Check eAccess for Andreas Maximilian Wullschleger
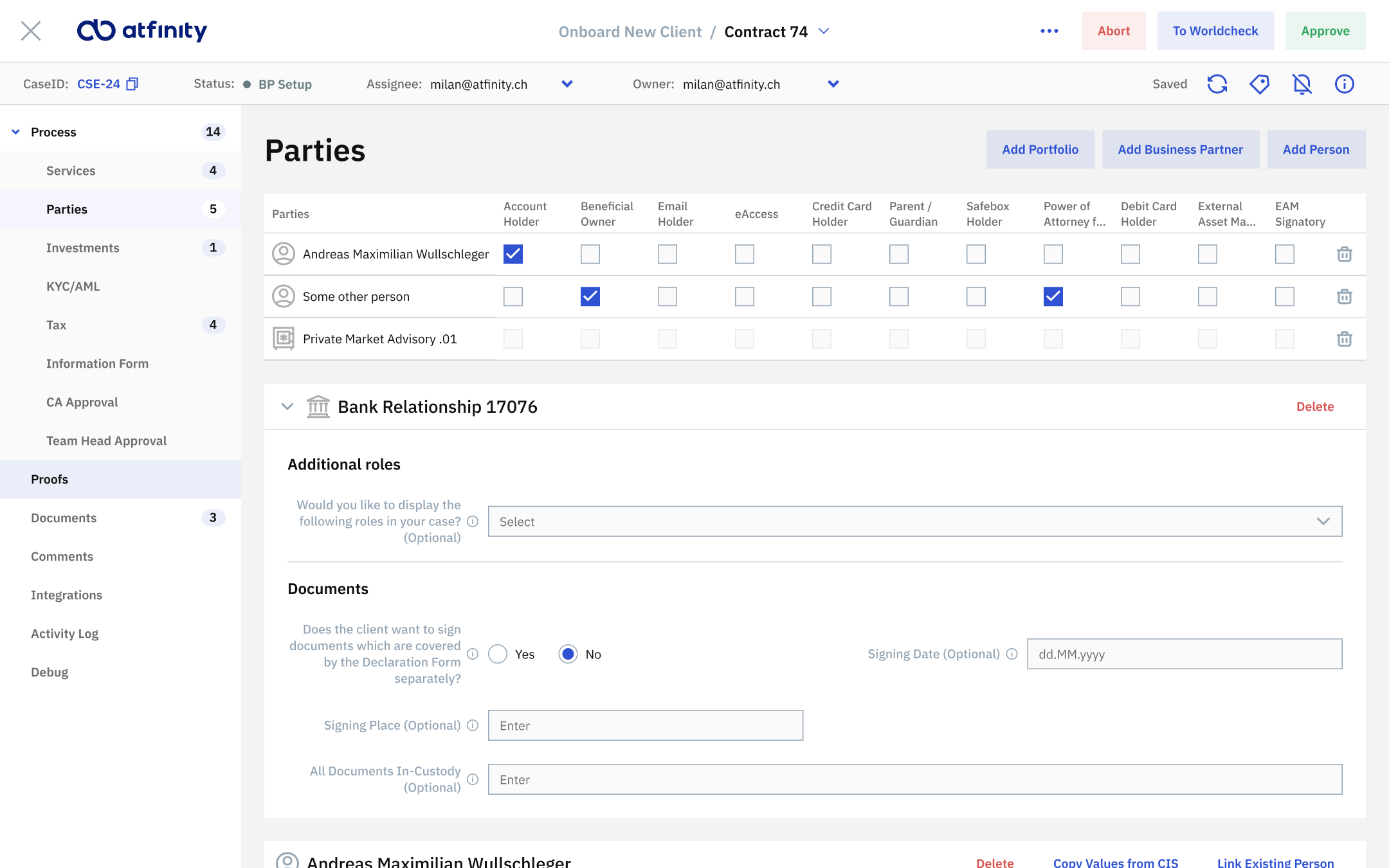The width and height of the screenshot is (1389, 868). (x=745, y=254)
